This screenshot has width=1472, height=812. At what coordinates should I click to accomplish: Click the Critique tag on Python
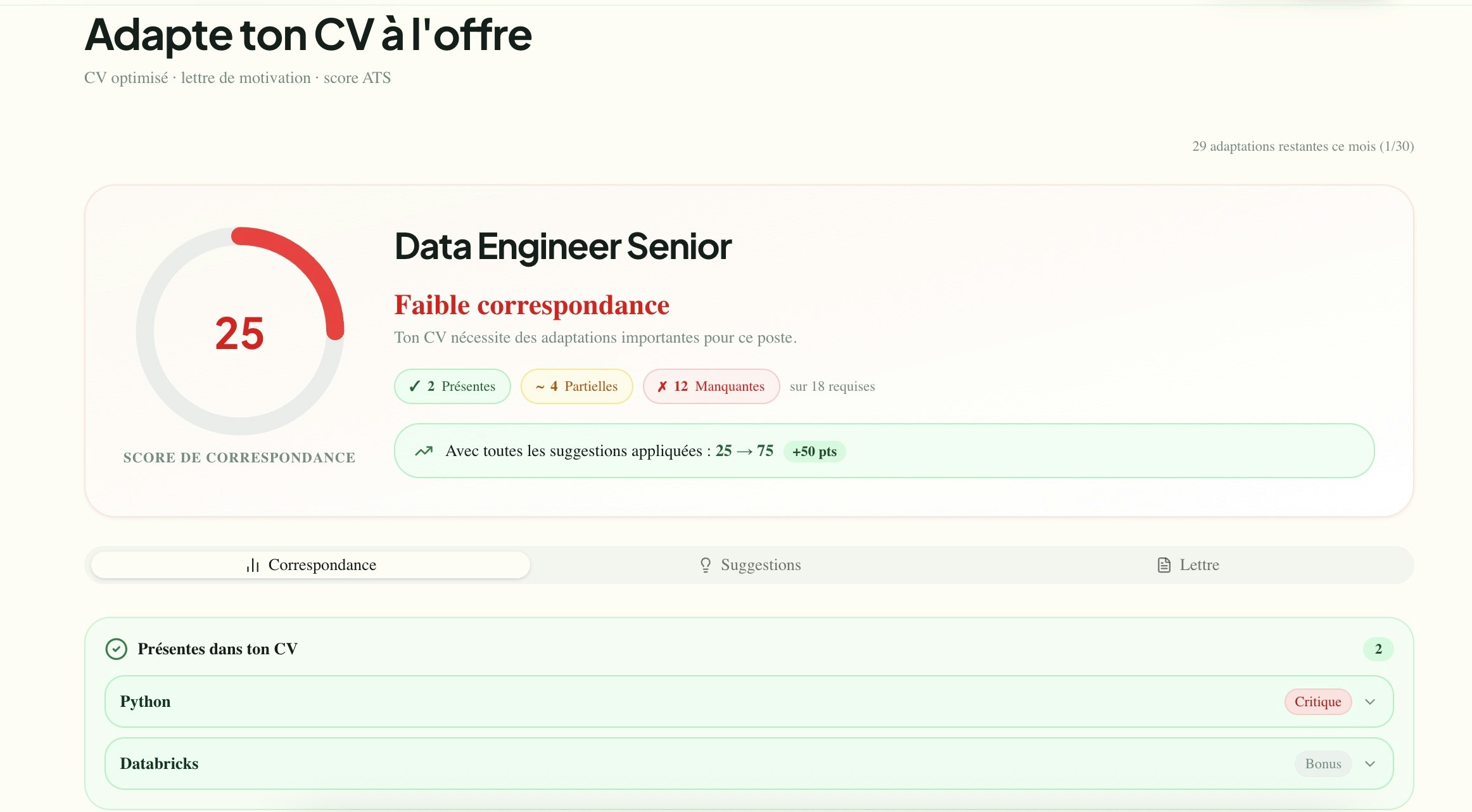click(1317, 702)
